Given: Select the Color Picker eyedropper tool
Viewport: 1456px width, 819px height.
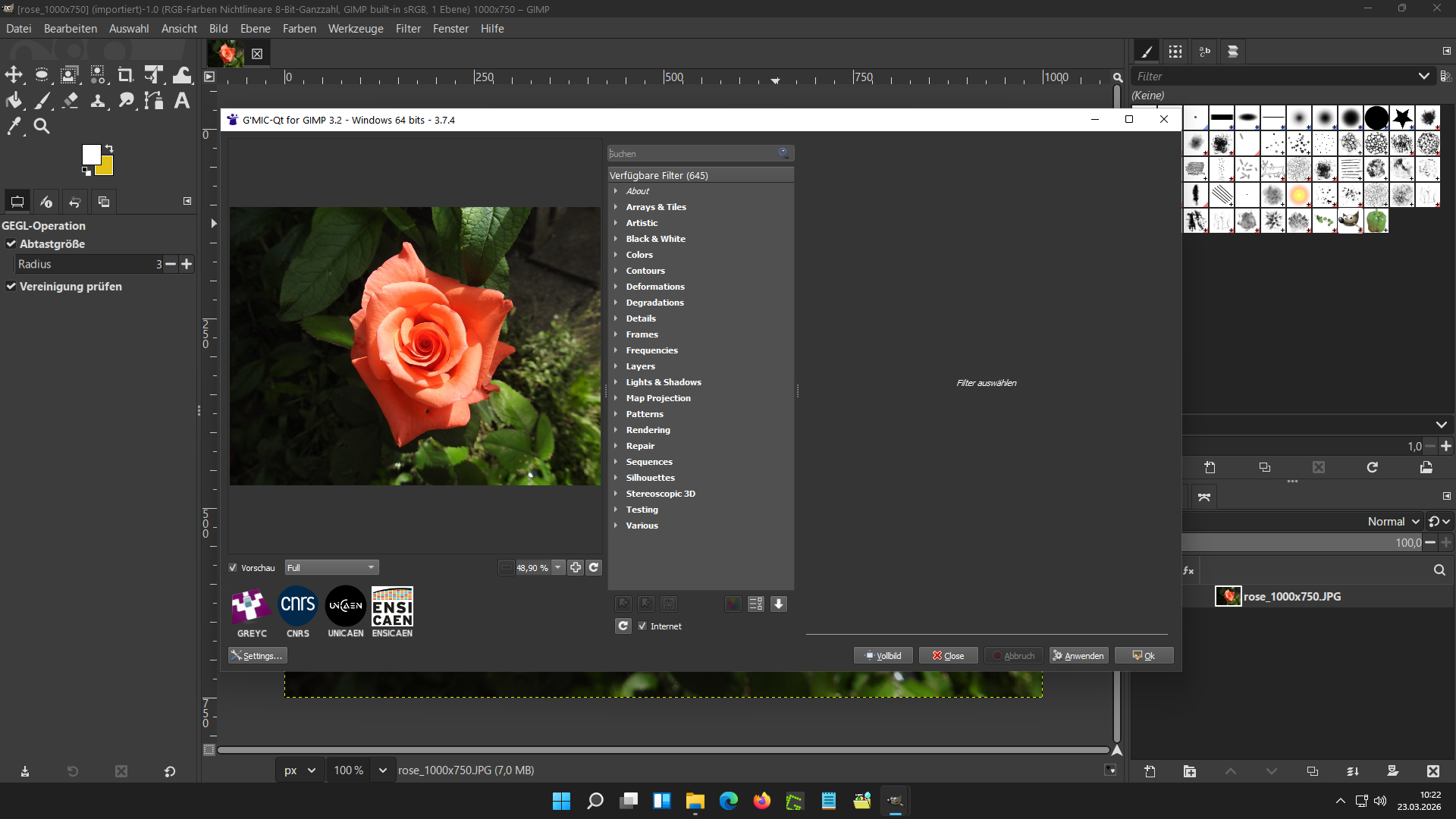Looking at the screenshot, I should [x=14, y=127].
